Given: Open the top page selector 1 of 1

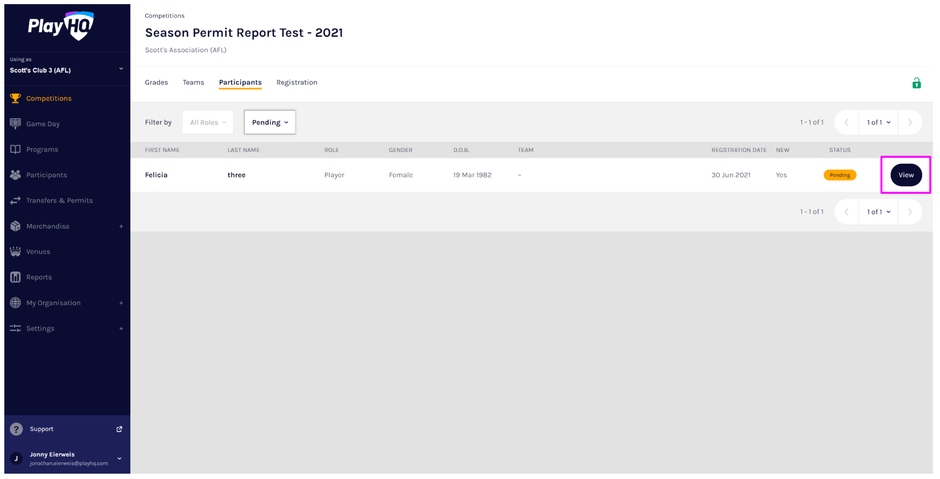Looking at the screenshot, I should pos(878,122).
